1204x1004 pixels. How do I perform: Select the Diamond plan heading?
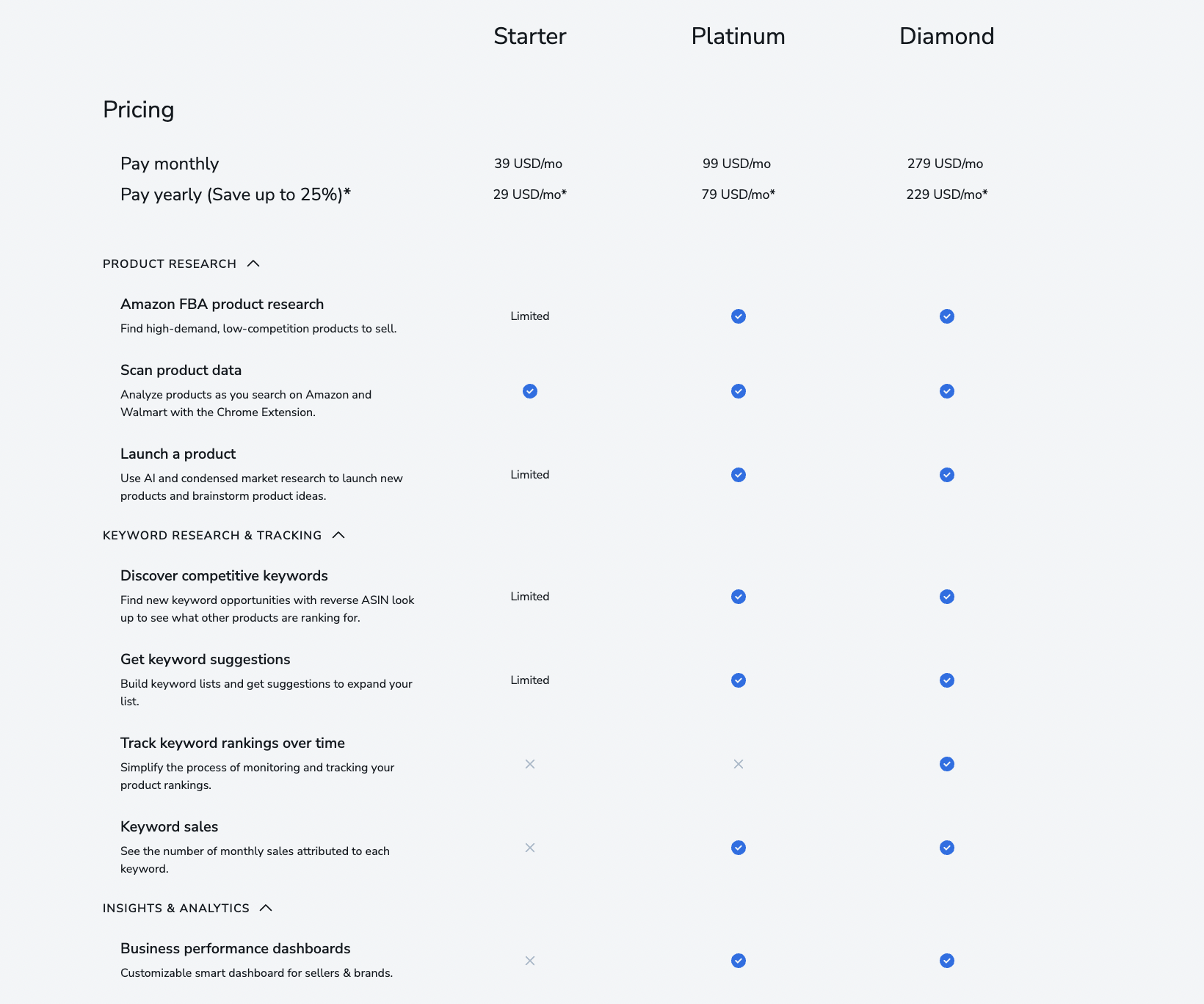946,36
